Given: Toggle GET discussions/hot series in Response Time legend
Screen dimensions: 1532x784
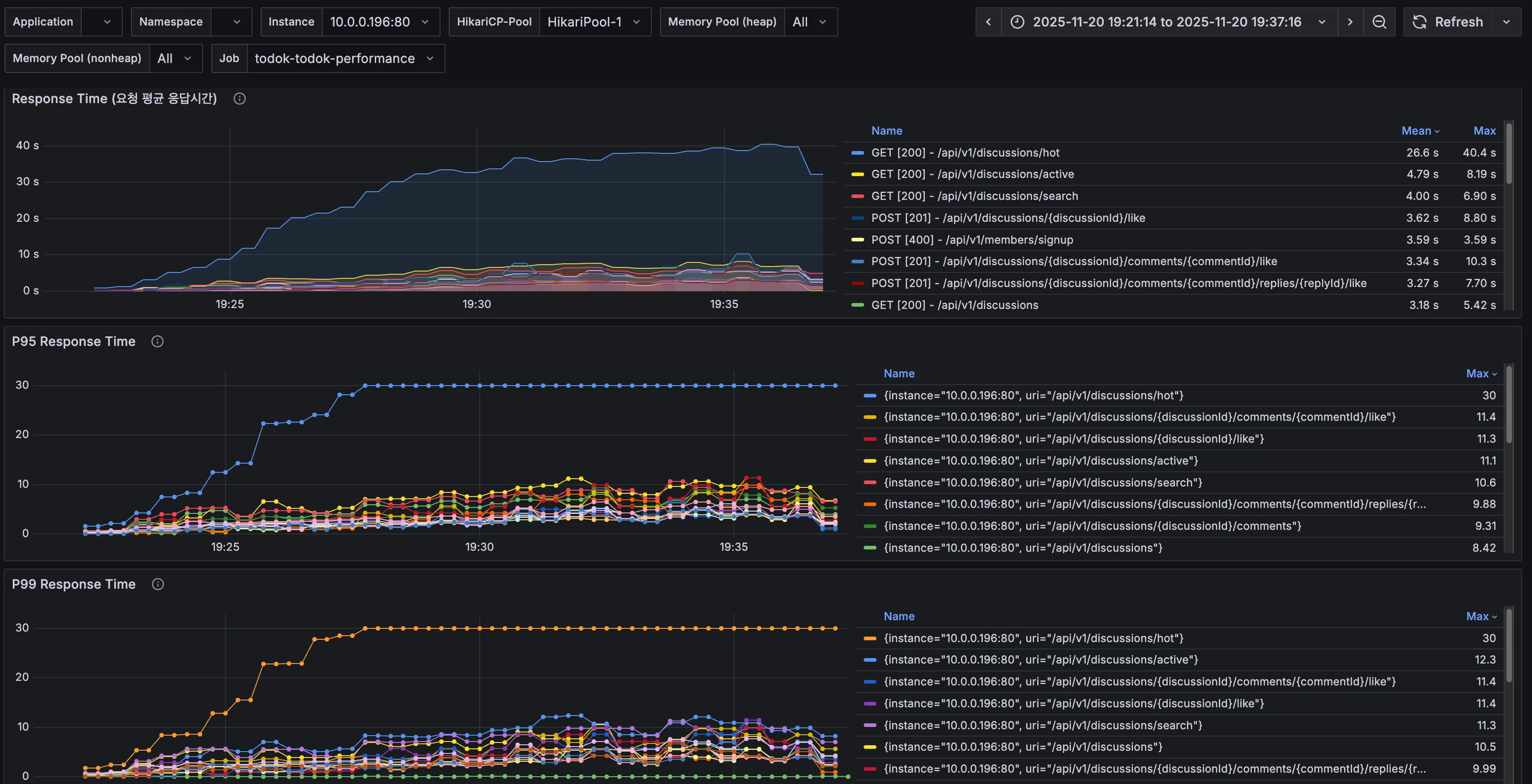Looking at the screenshot, I should pyautogui.click(x=965, y=153).
